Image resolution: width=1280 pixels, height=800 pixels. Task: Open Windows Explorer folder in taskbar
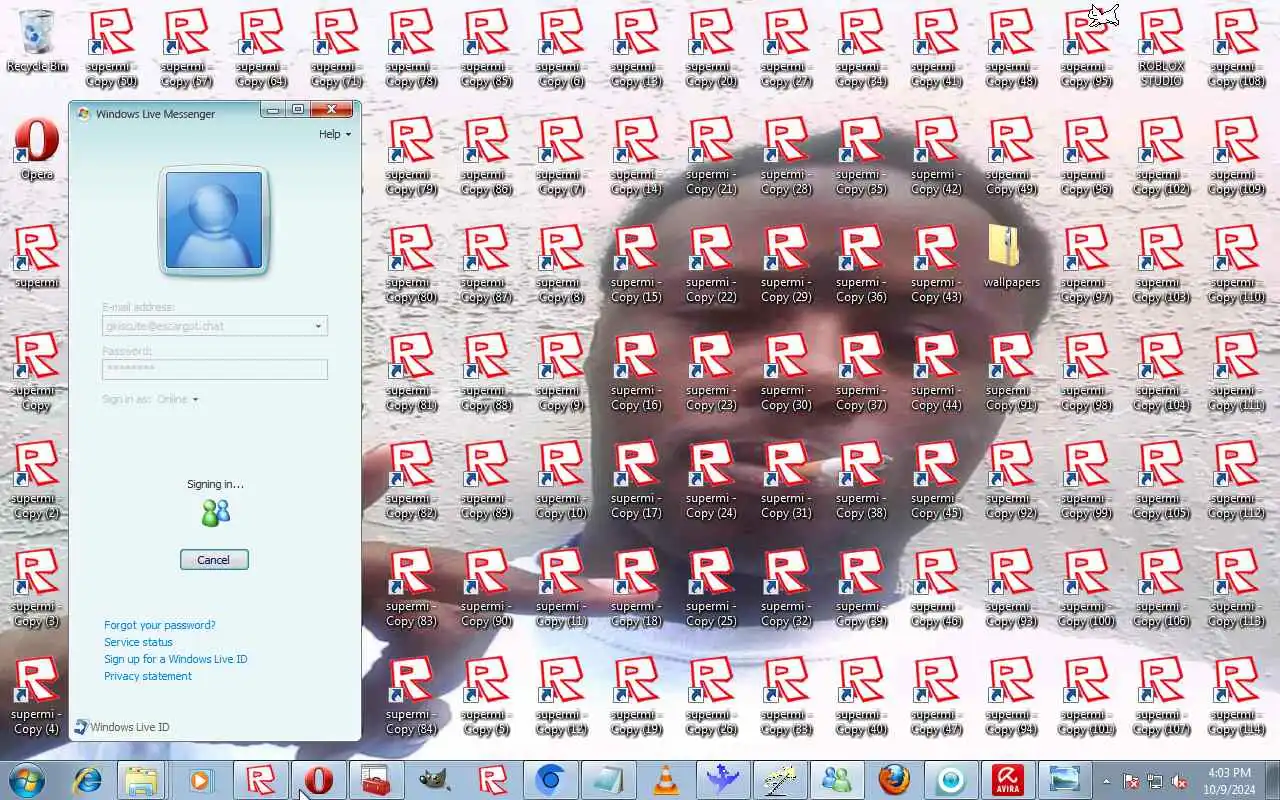[141, 780]
